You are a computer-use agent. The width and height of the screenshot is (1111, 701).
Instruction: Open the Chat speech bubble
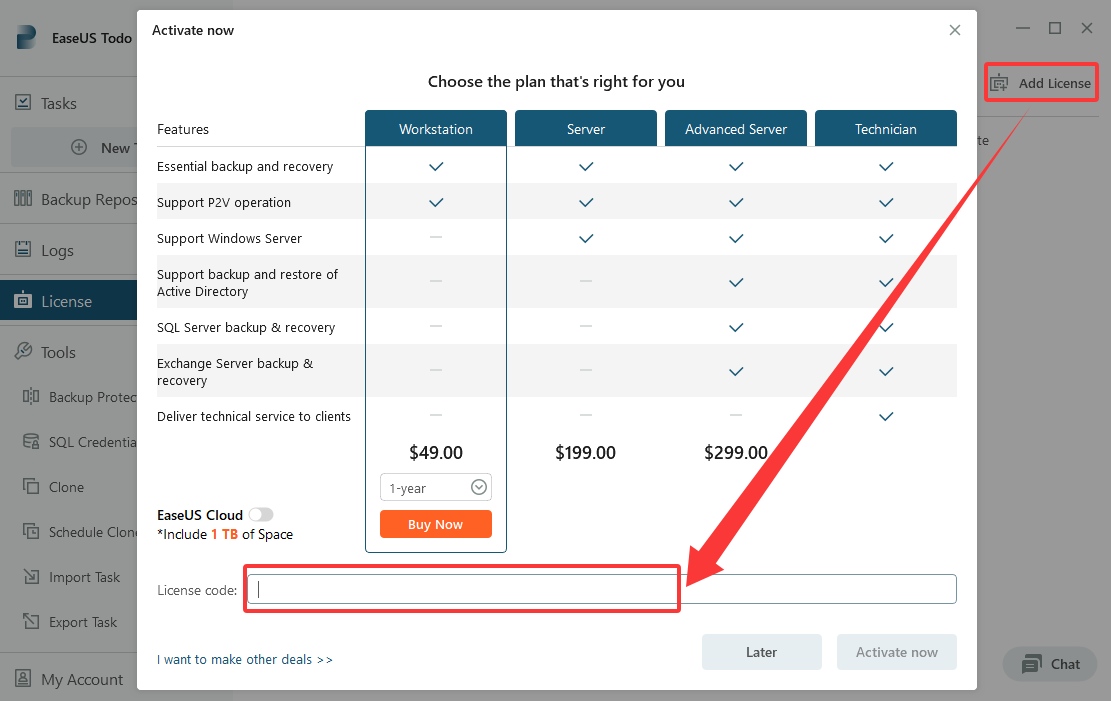pos(1032,664)
